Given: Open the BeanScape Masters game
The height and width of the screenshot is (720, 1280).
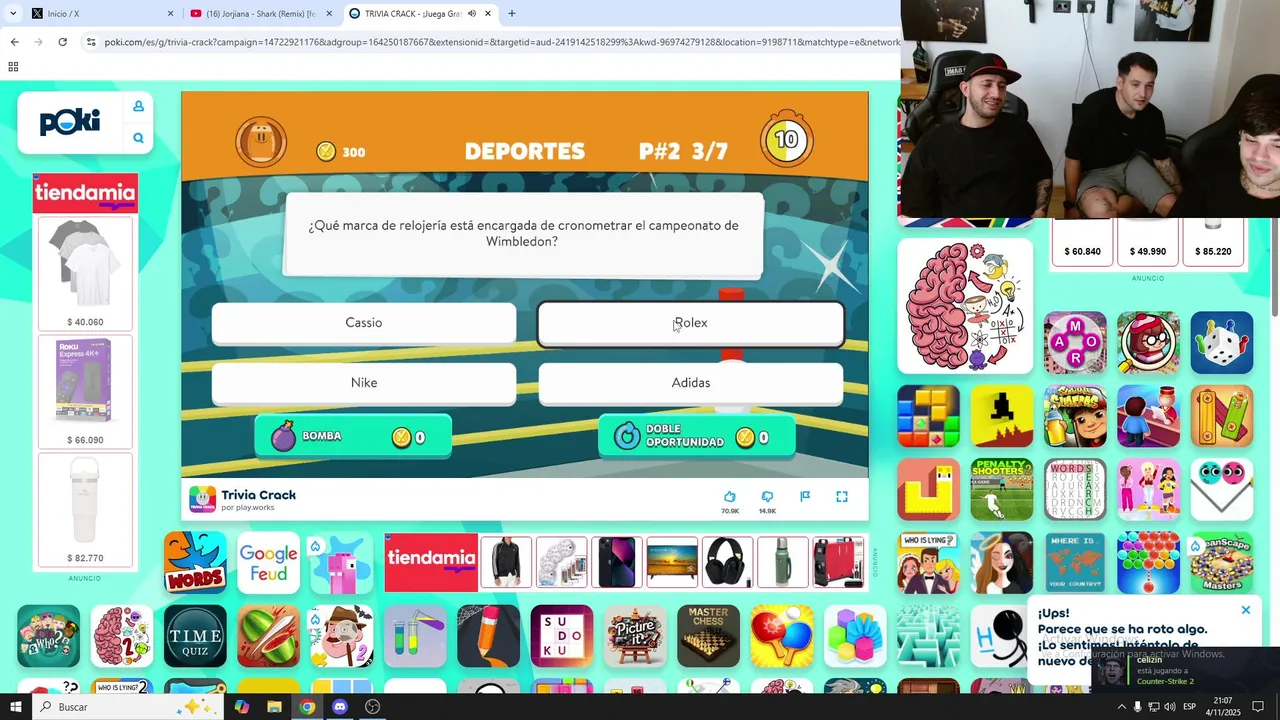Looking at the screenshot, I should pyautogui.click(x=1221, y=562).
